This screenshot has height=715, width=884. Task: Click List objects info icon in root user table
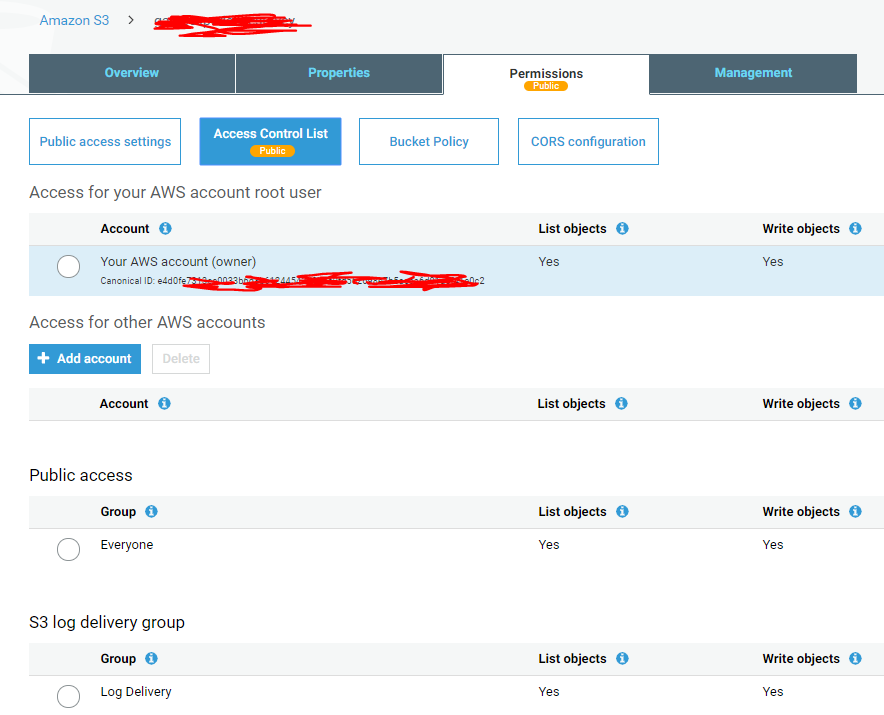click(x=622, y=229)
